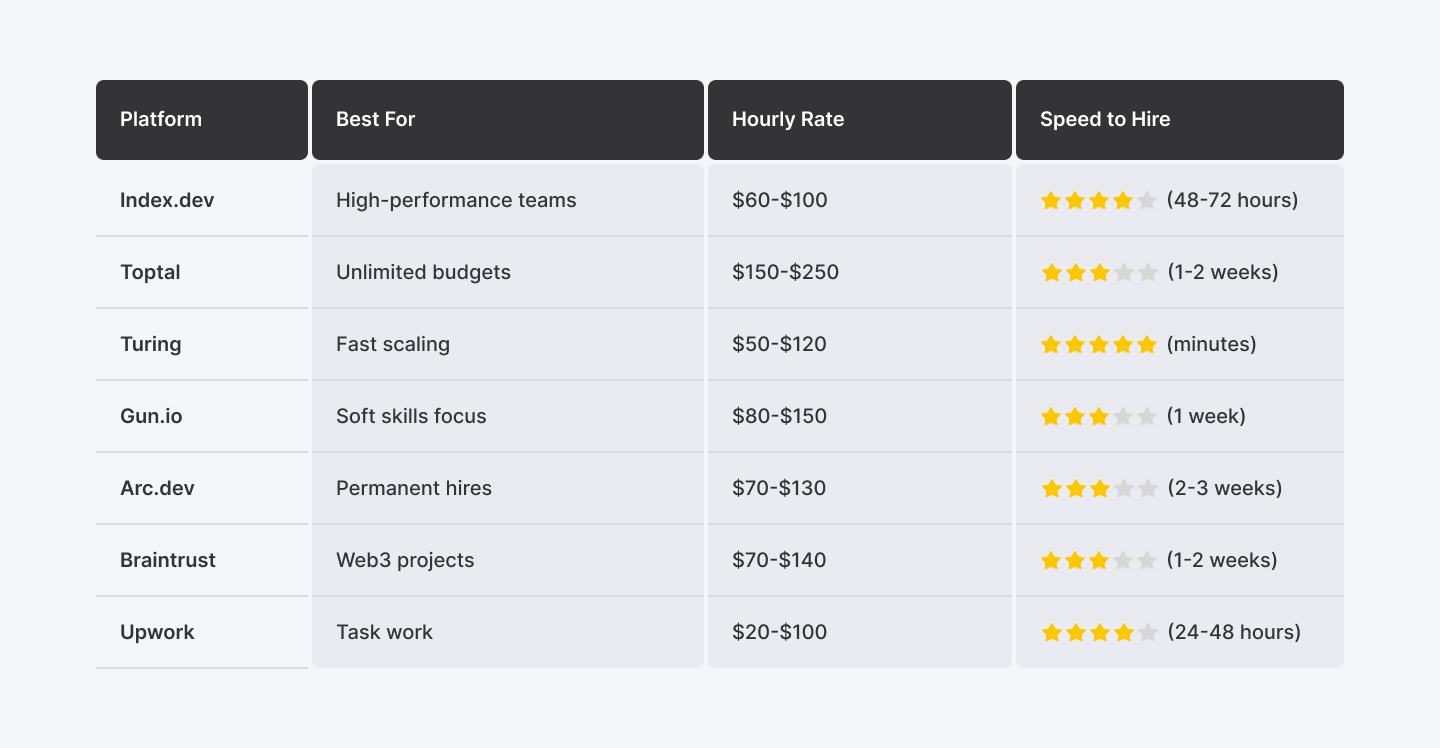Click the third gold star in Gun.io row
The image size is (1440, 748).
point(1099,417)
